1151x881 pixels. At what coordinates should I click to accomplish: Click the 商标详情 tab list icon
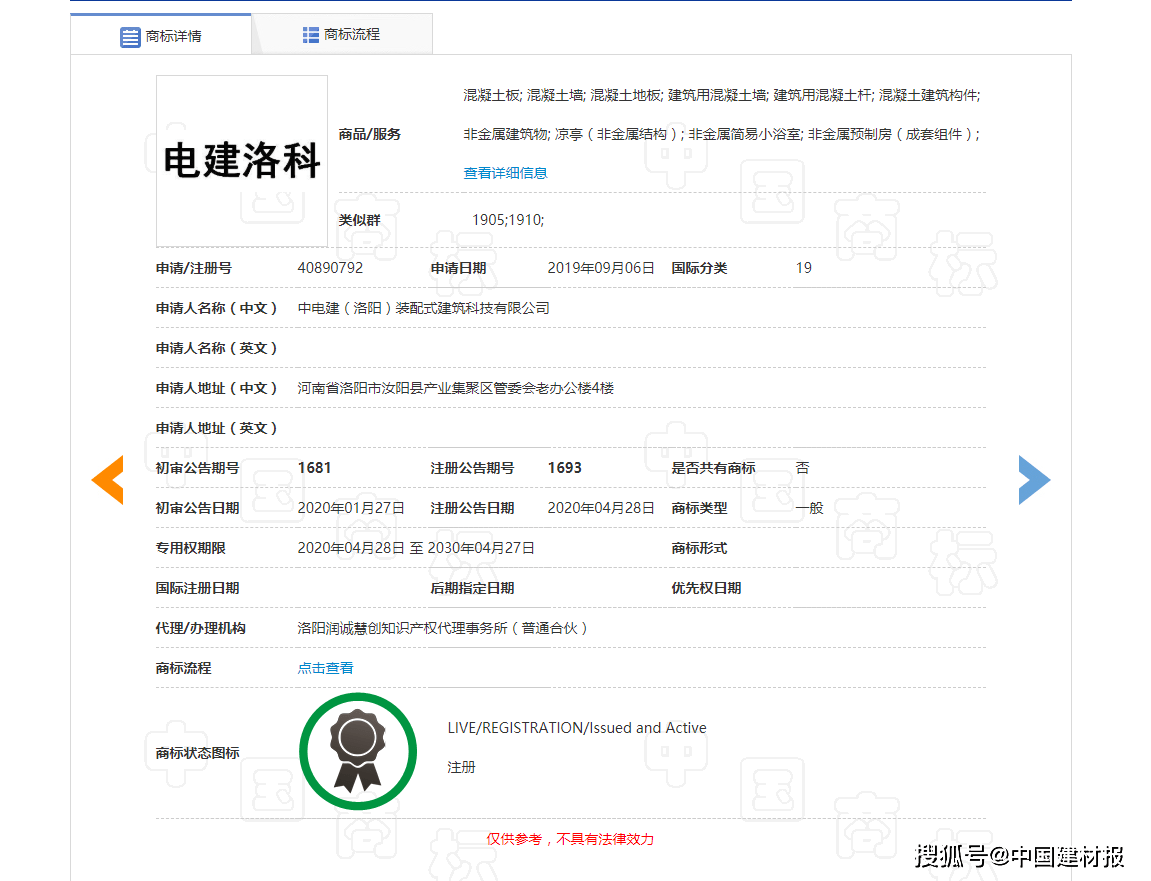point(130,37)
